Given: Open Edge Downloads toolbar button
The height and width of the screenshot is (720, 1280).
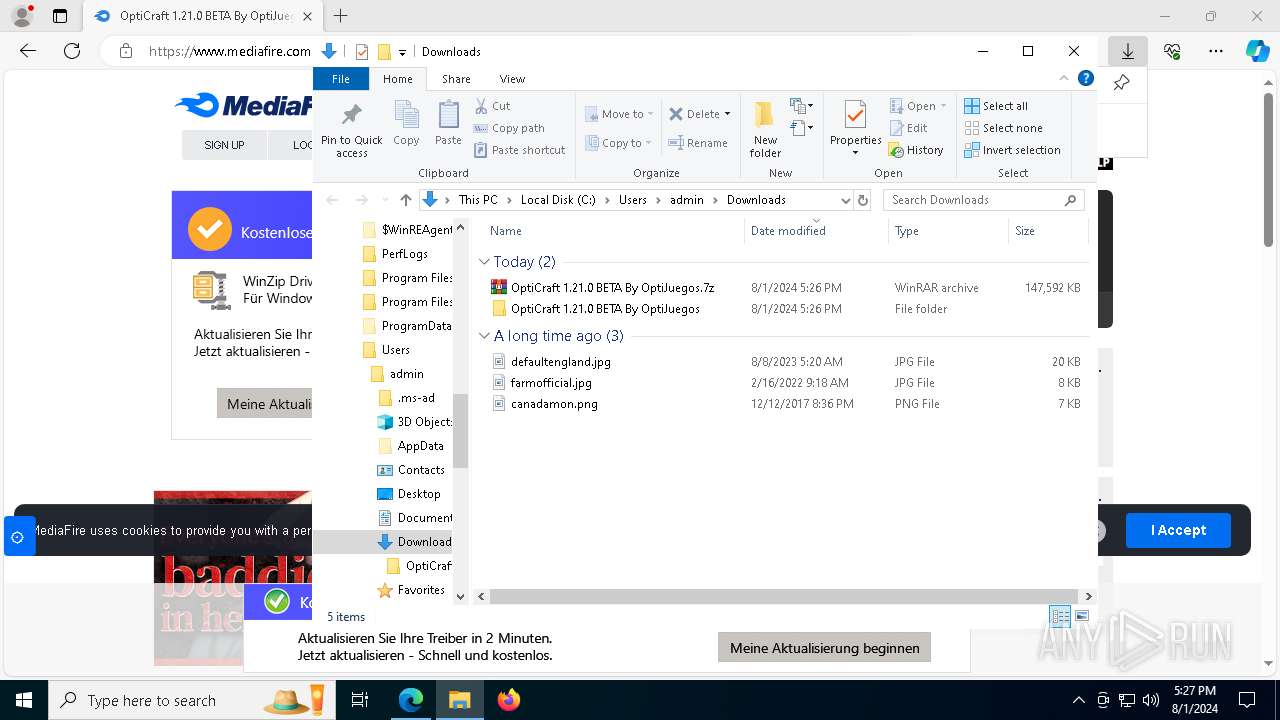Looking at the screenshot, I should [1127, 51].
